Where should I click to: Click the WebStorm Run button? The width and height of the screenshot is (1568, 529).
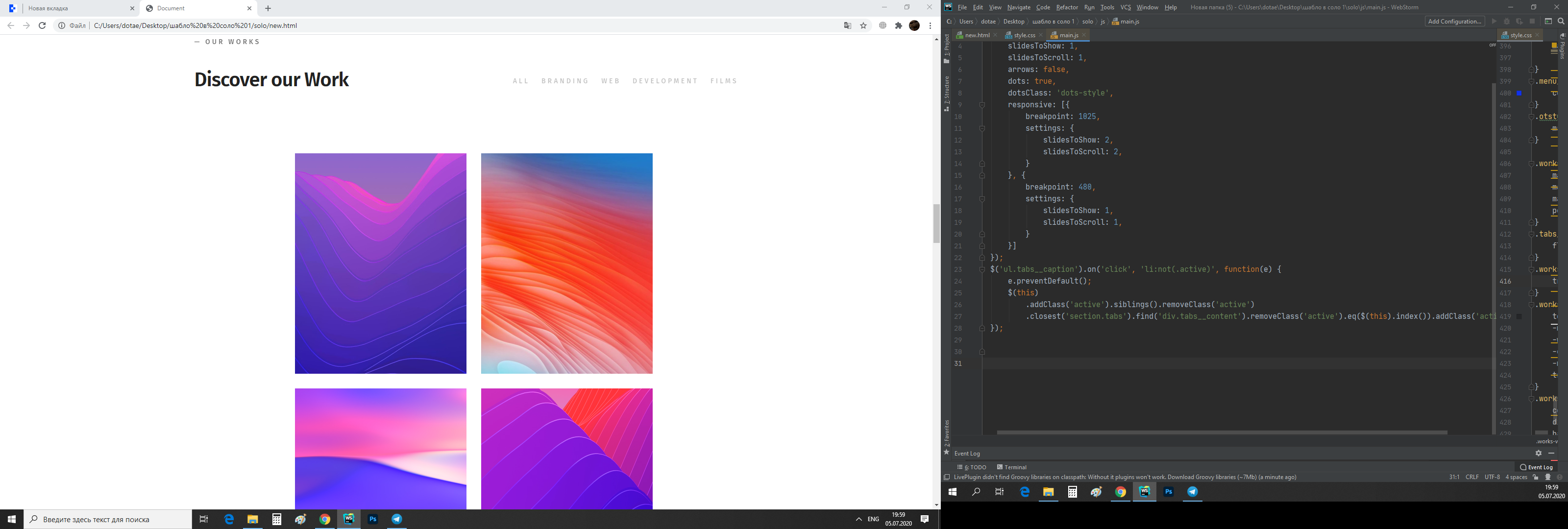[1494, 21]
